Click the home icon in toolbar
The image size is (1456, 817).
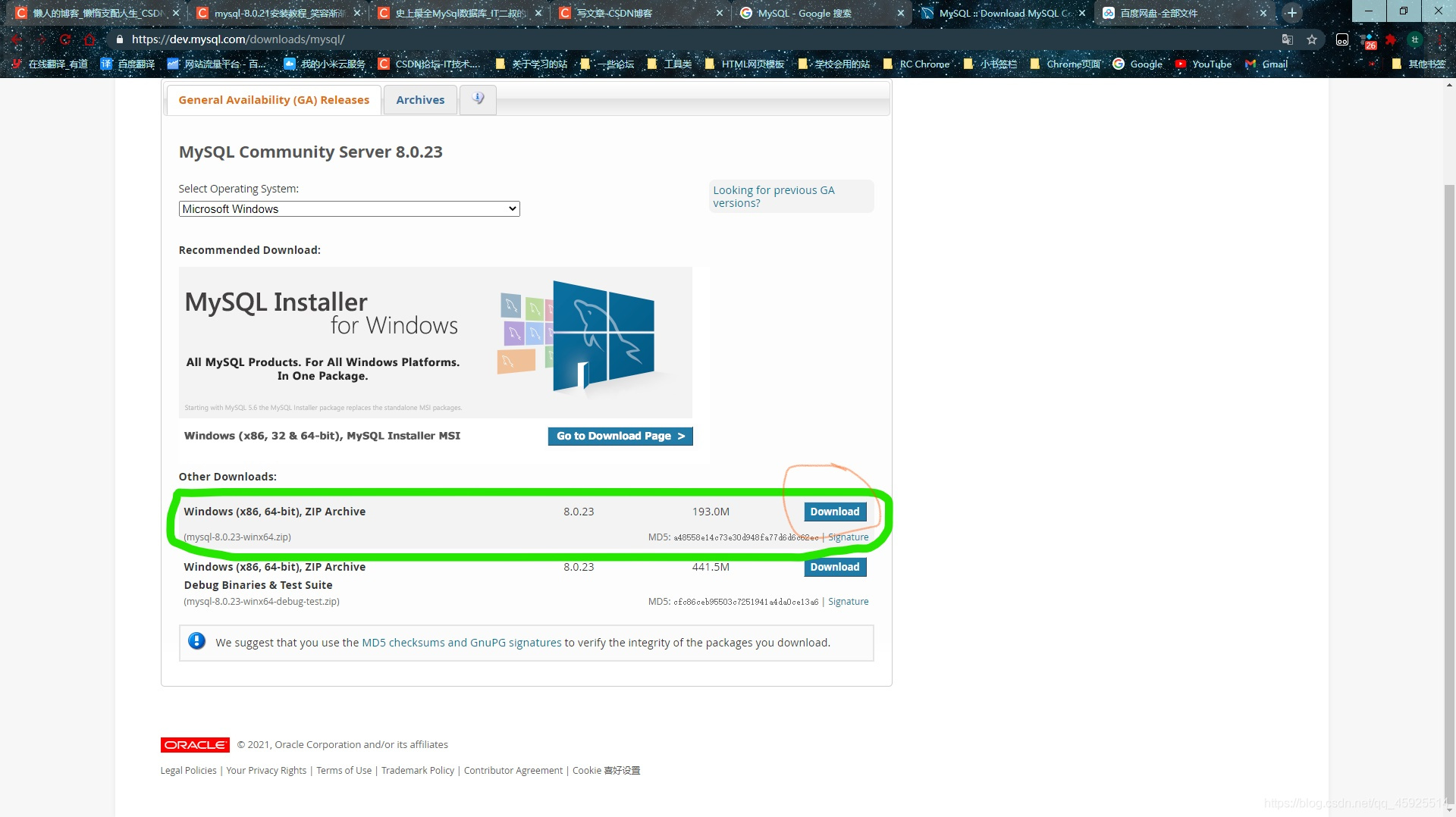point(89,39)
